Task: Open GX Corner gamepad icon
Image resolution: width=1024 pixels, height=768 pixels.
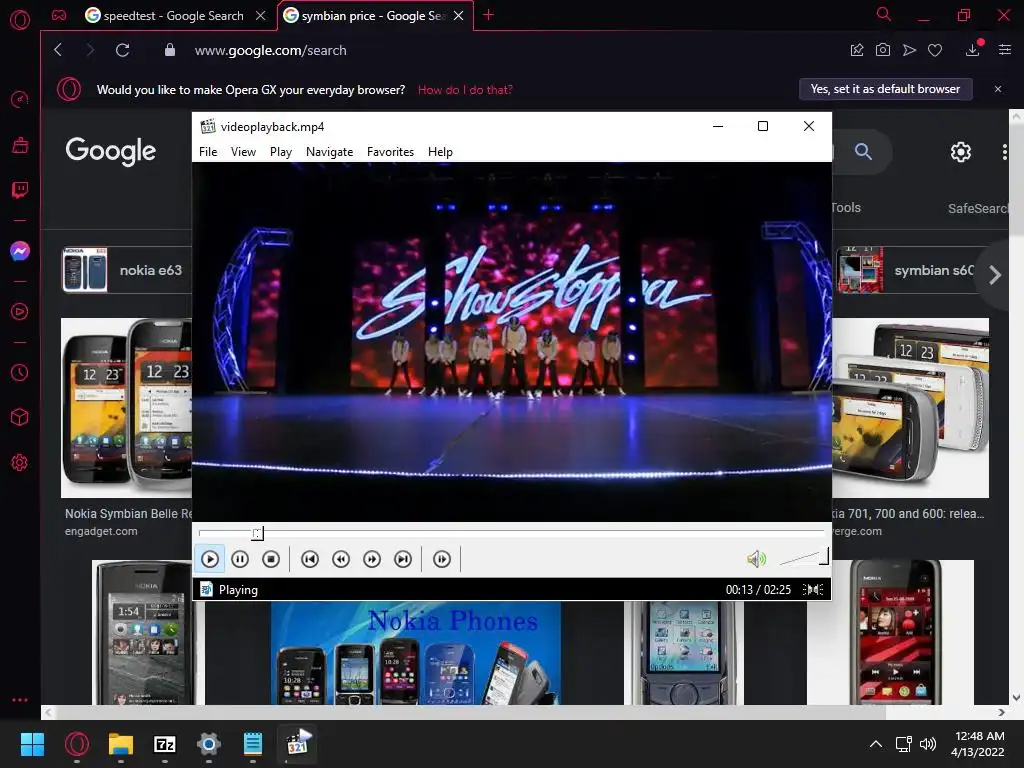Action: click(x=59, y=16)
